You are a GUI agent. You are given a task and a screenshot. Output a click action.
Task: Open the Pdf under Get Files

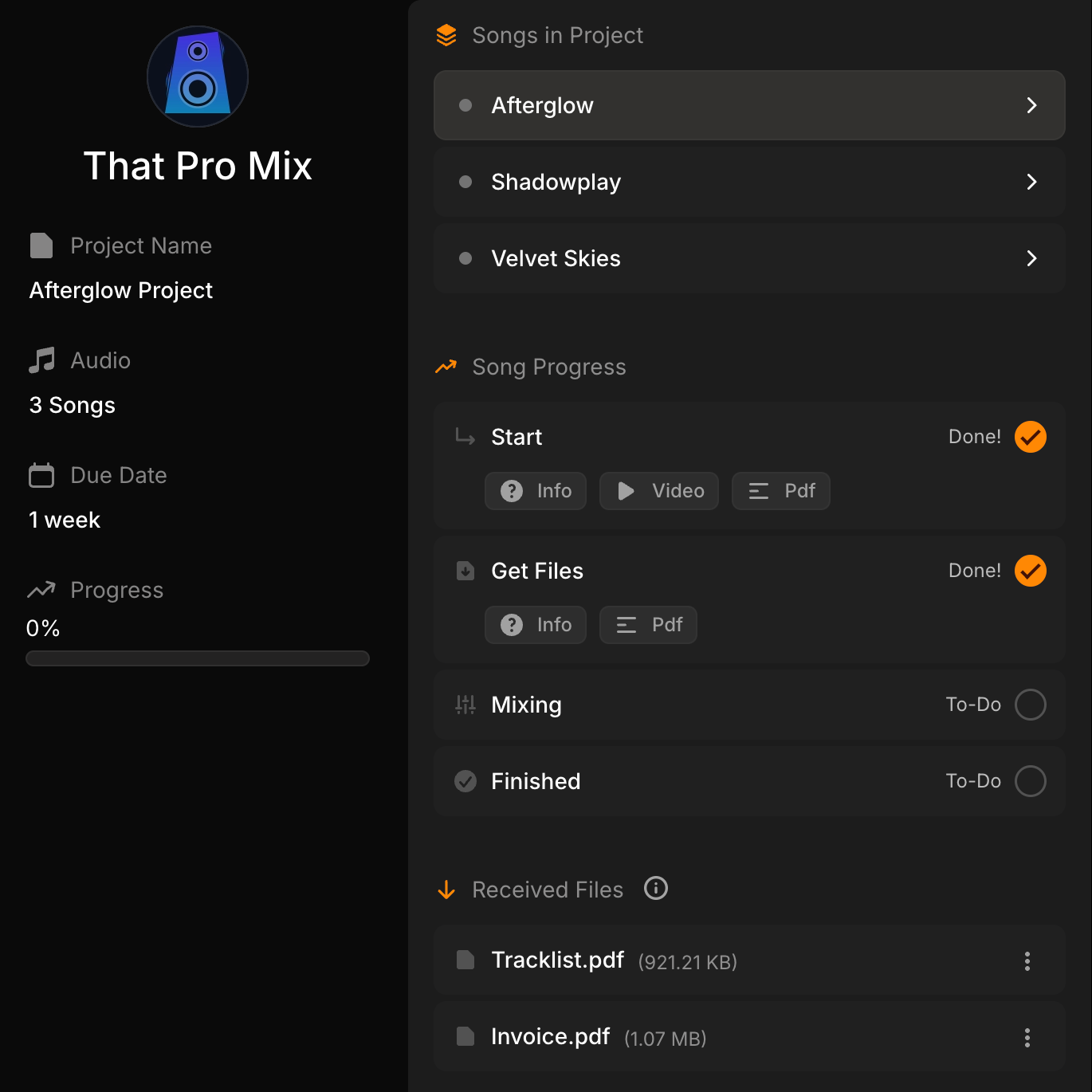pos(648,625)
